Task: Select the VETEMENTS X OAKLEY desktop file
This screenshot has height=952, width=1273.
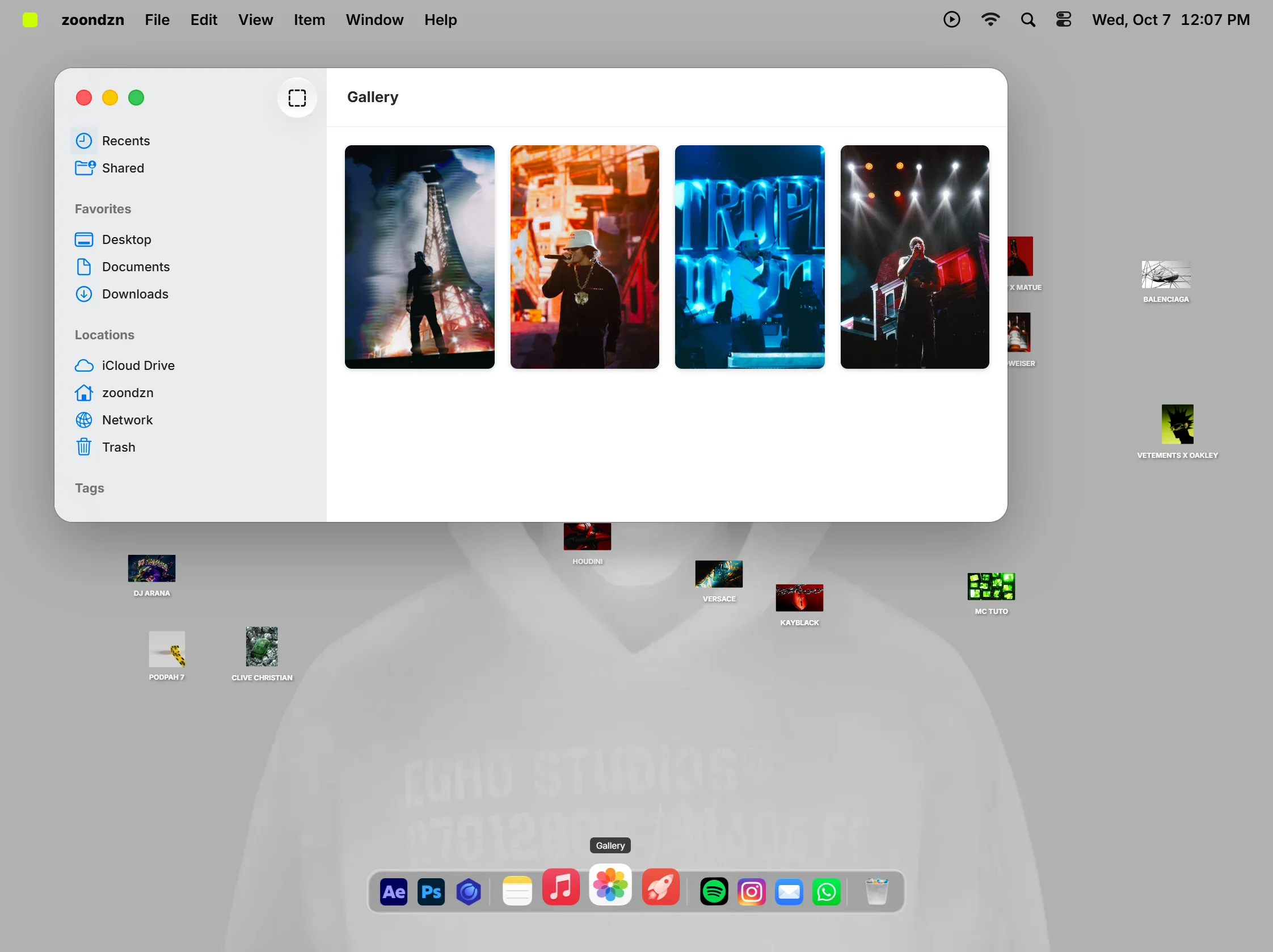Action: (x=1177, y=432)
